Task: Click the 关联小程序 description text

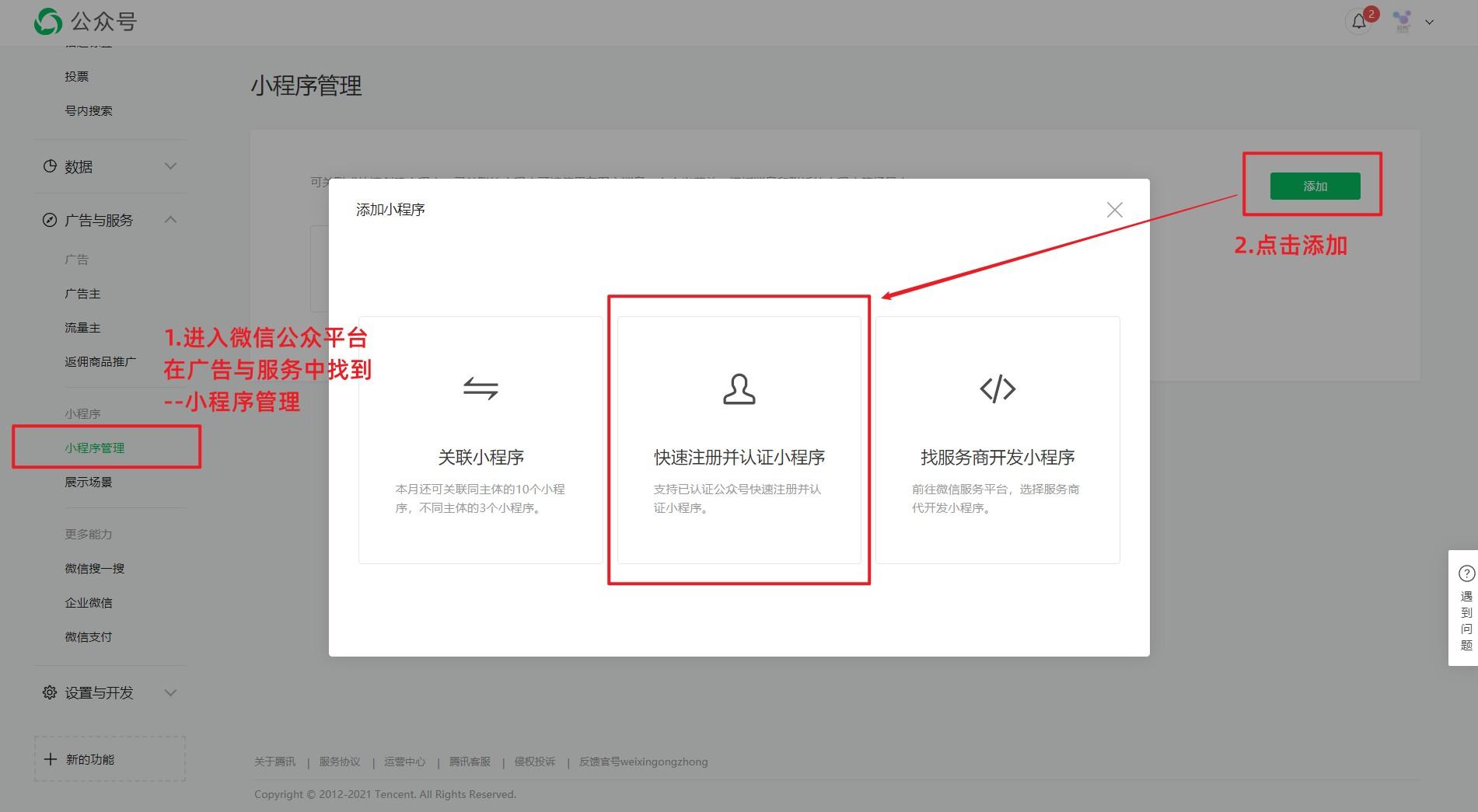Action: 480,498
